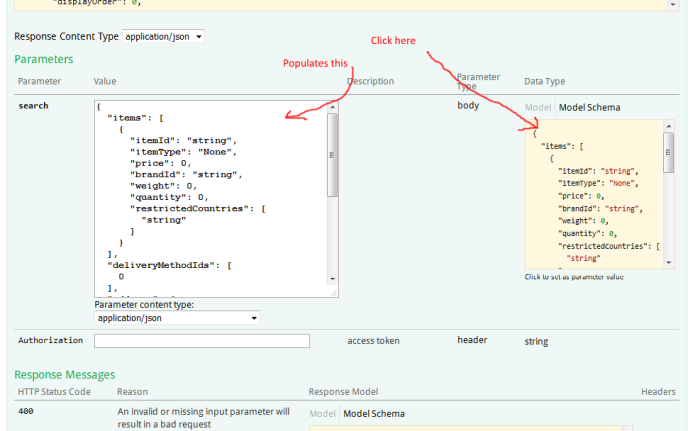Open the Parameter content type dropdown

pyautogui.click(x=177, y=318)
